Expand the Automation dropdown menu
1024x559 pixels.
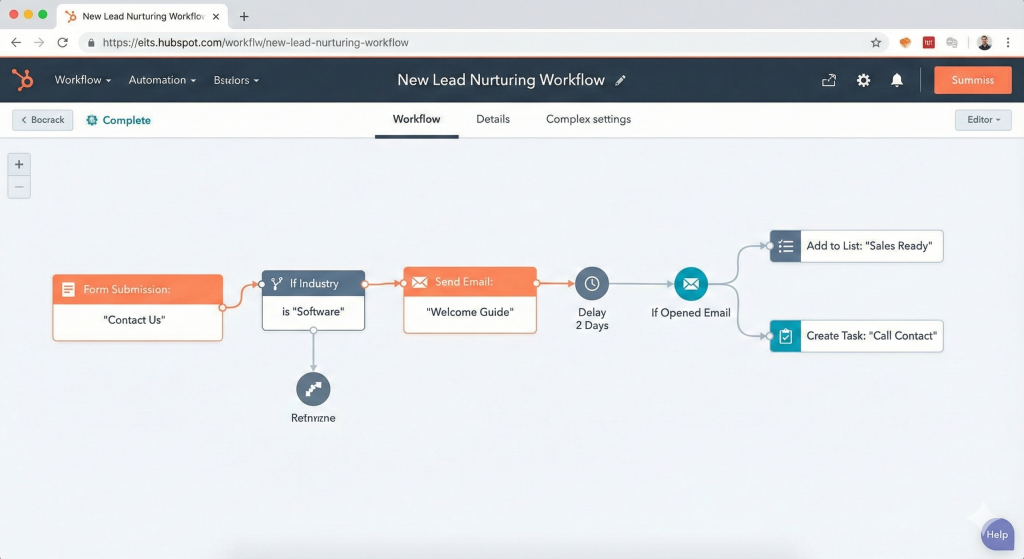click(162, 80)
